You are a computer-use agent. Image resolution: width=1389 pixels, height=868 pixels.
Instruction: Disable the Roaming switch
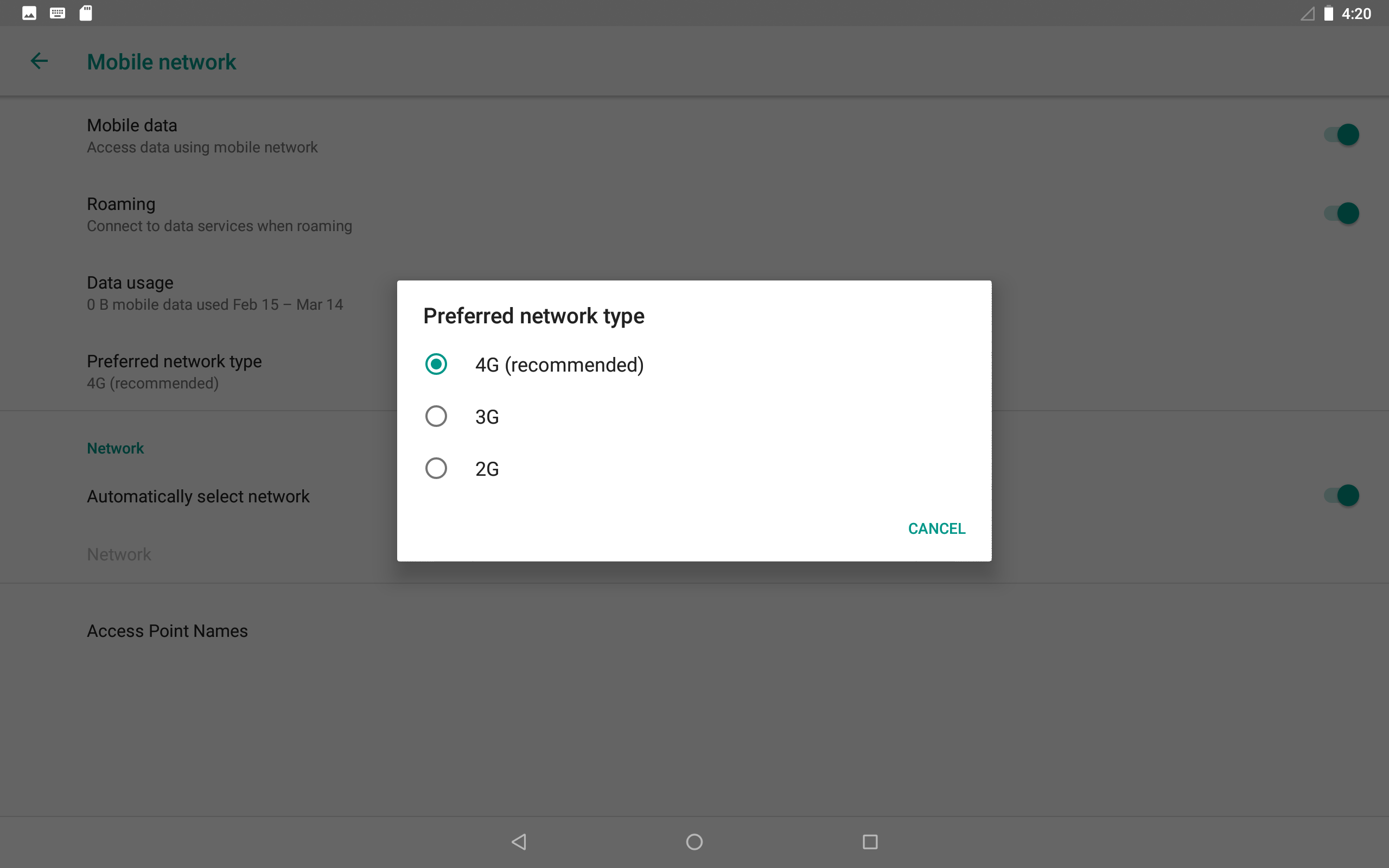(1341, 214)
